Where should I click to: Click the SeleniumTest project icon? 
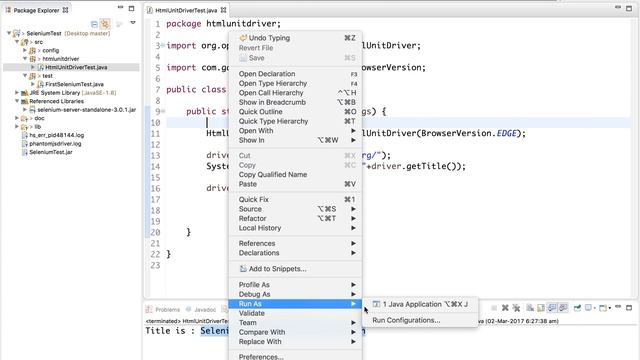[x=16, y=33]
